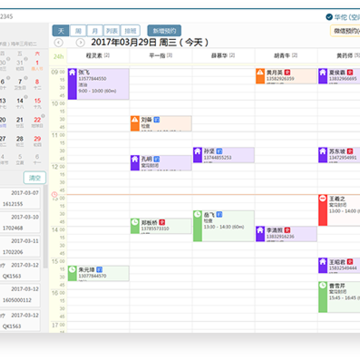Click the clock icon on 岳飞 appointment
This screenshot has height=360, width=360.
coord(197,214)
